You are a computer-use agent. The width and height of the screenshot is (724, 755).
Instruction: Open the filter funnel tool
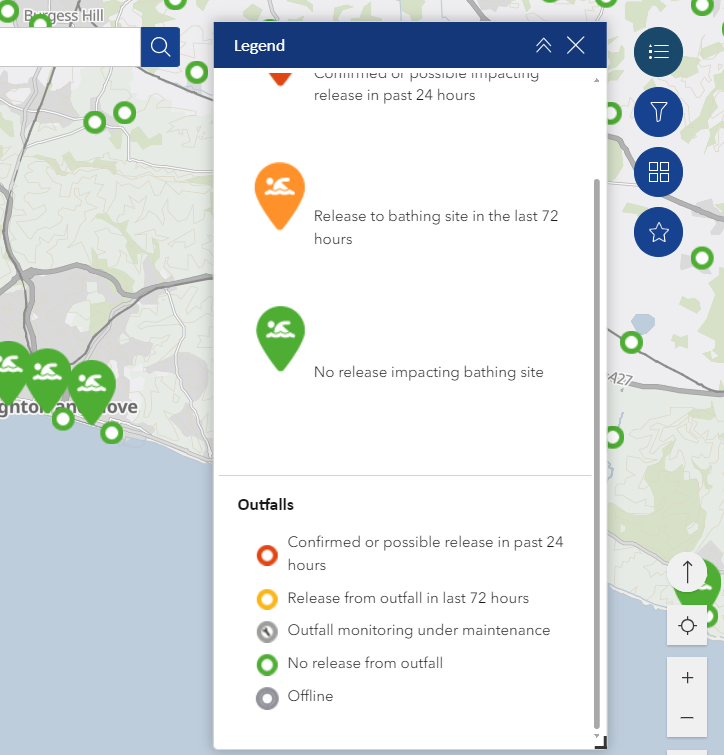[x=658, y=112]
